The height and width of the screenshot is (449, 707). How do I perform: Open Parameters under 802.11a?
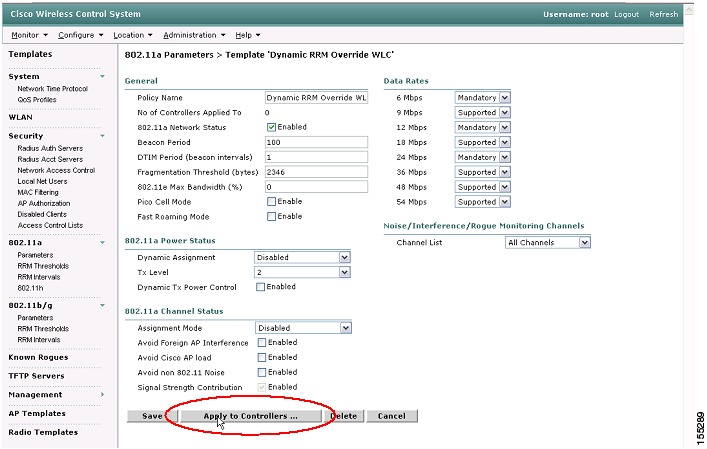point(35,255)
